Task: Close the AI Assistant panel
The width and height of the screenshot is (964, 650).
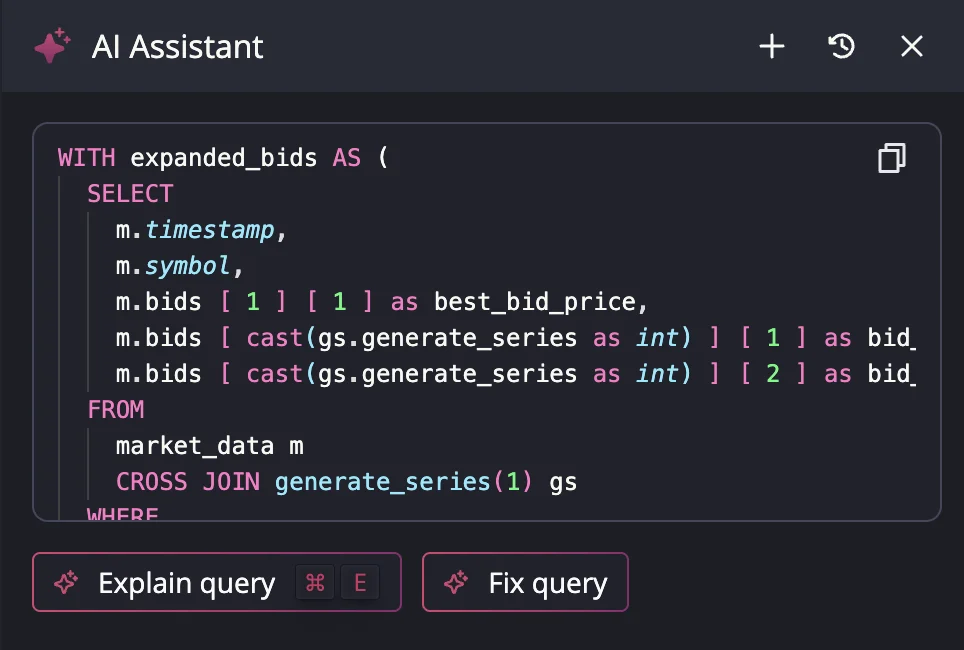Action: [911, 46]
